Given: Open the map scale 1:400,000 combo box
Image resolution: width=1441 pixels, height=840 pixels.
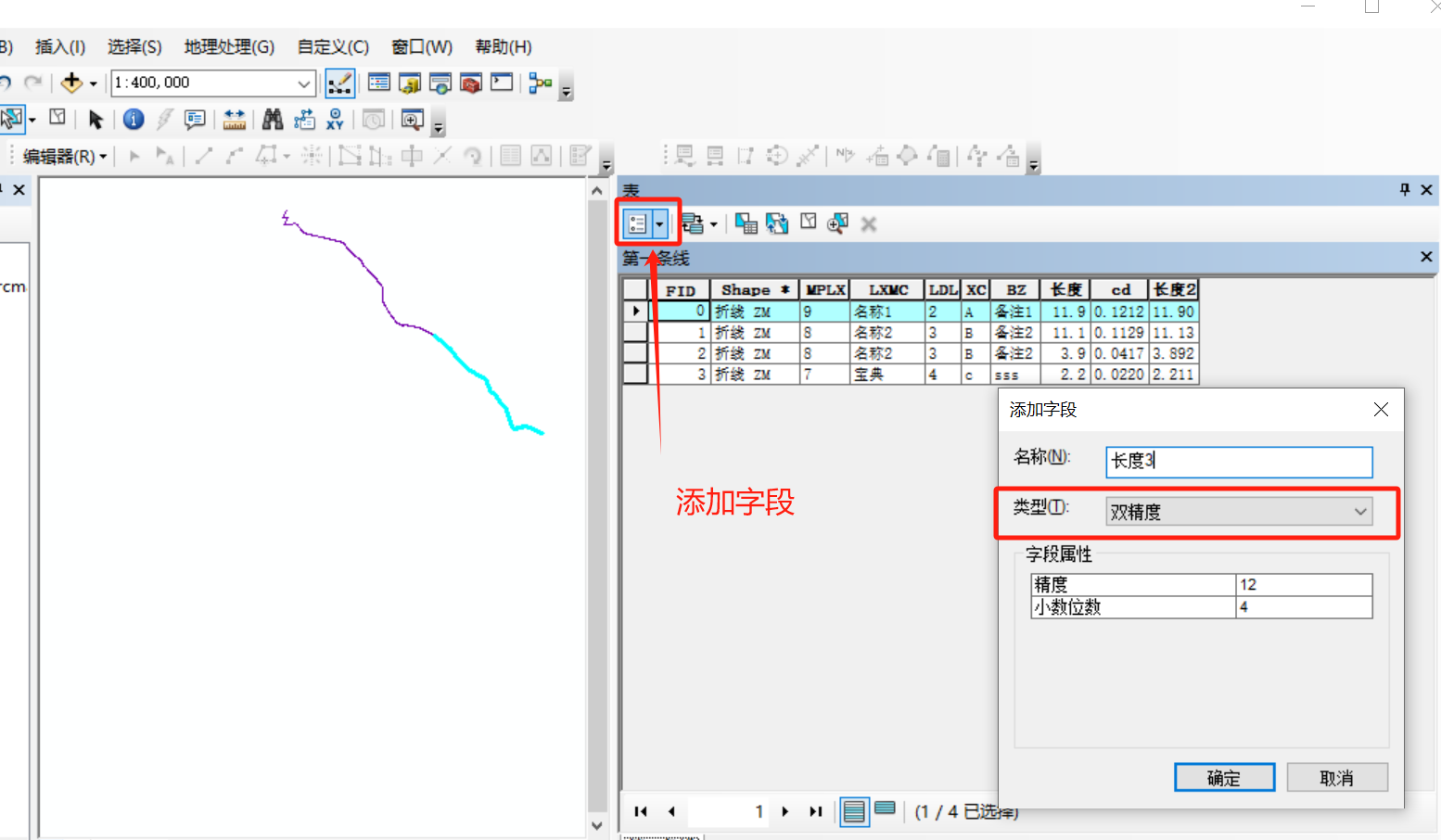Looking at the screenshot, I should click(x=213, y=83).
